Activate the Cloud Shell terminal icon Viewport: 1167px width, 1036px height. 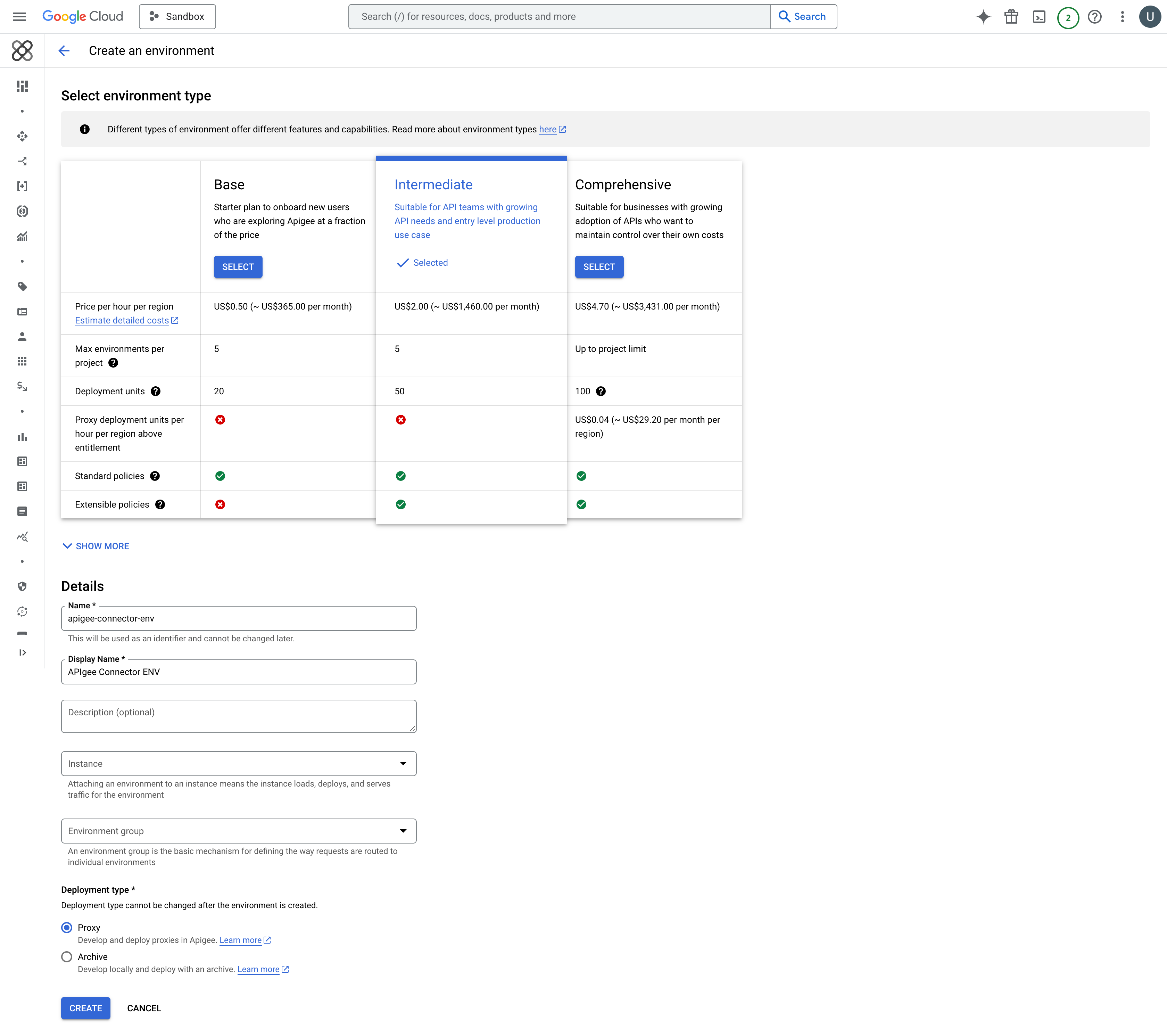pyautogui.click(x=1039, y=17)
